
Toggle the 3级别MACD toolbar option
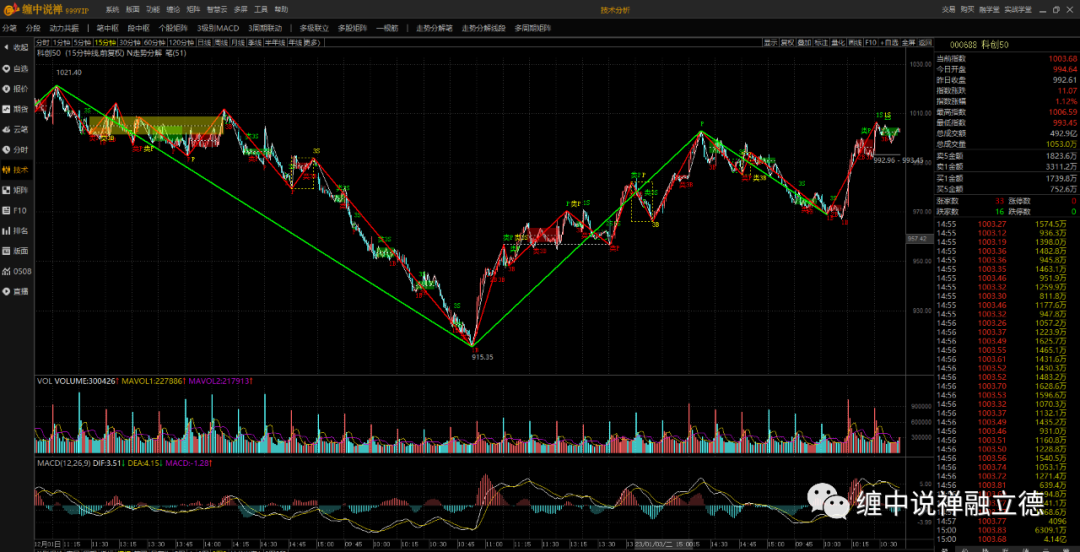(x=218, y=28)
